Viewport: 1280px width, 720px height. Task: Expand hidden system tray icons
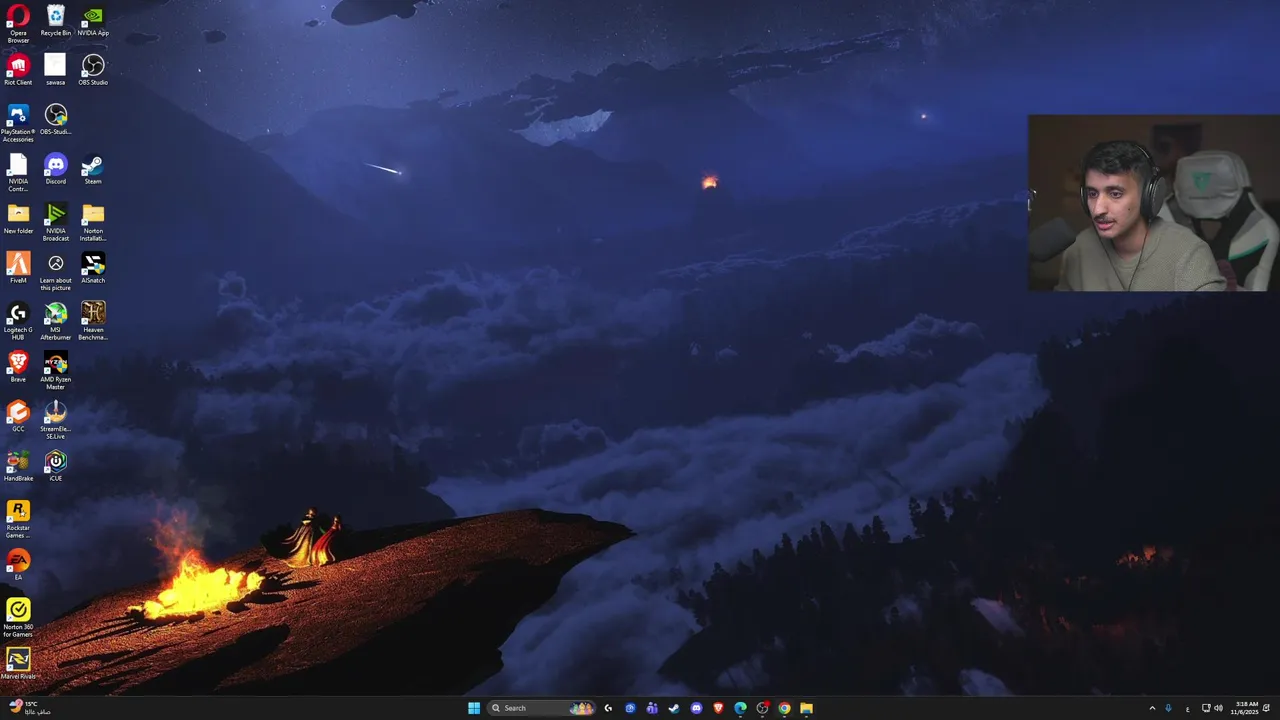(x=1152, y=708)
